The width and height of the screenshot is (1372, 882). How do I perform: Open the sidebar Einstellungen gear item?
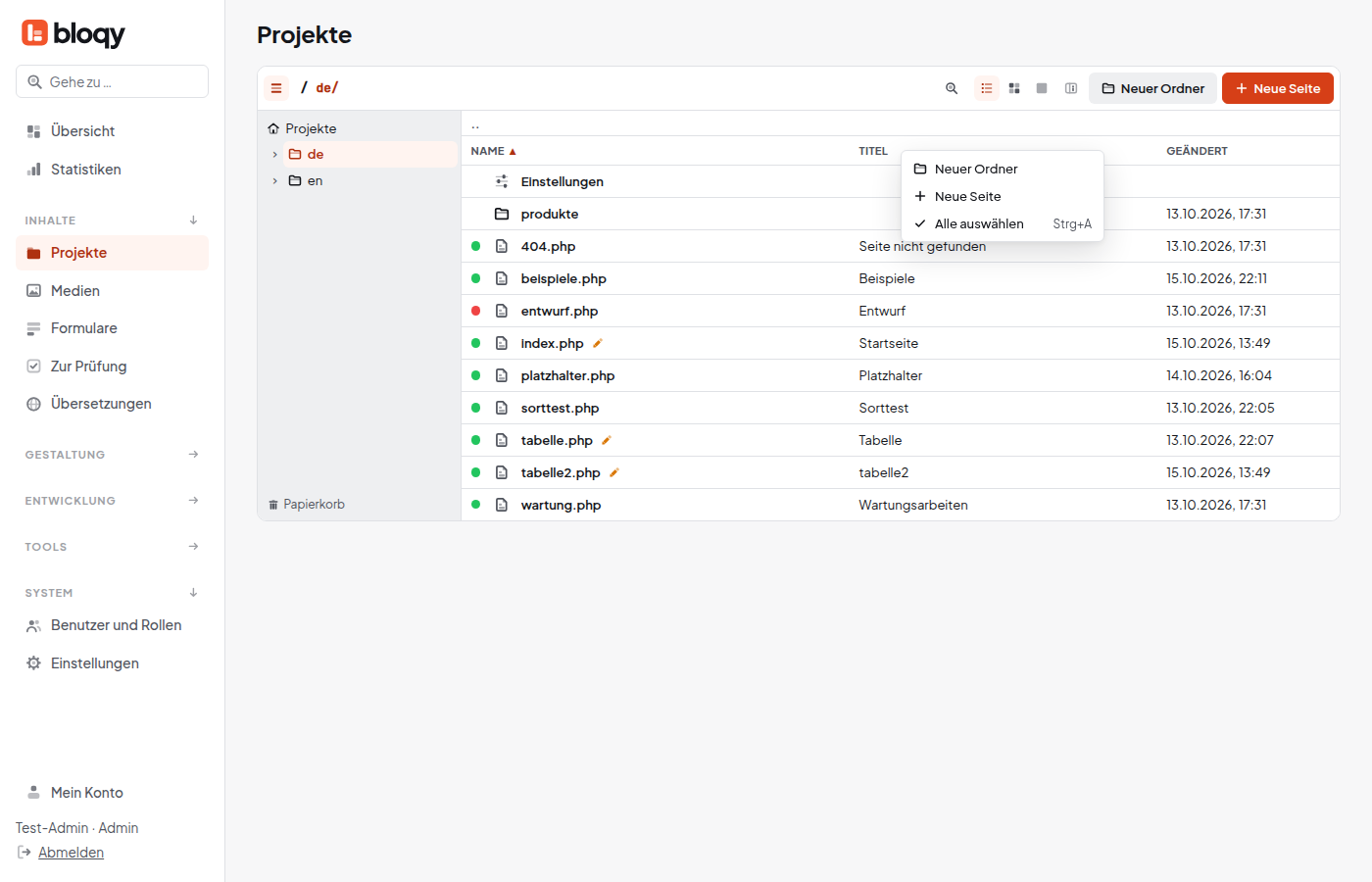[112, 663]
